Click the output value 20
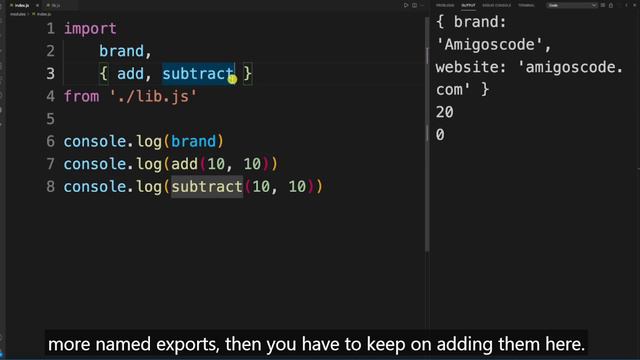This screenshot has height=360, width=640. tap(445, 112)
